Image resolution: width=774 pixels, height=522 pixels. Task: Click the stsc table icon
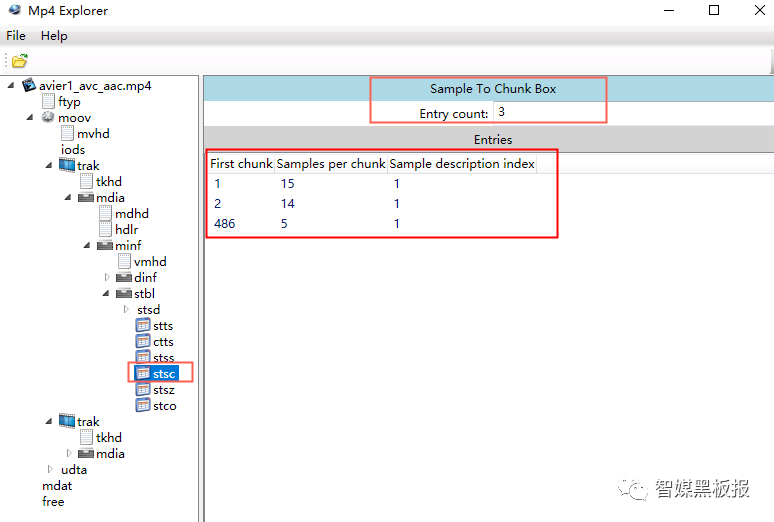coord(143,373)
